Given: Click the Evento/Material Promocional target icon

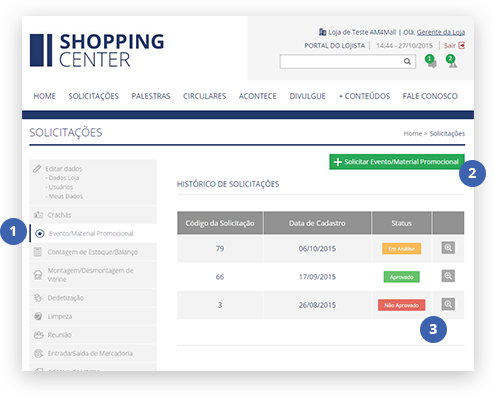Looking at the screenshot, I should click(40, 234).
